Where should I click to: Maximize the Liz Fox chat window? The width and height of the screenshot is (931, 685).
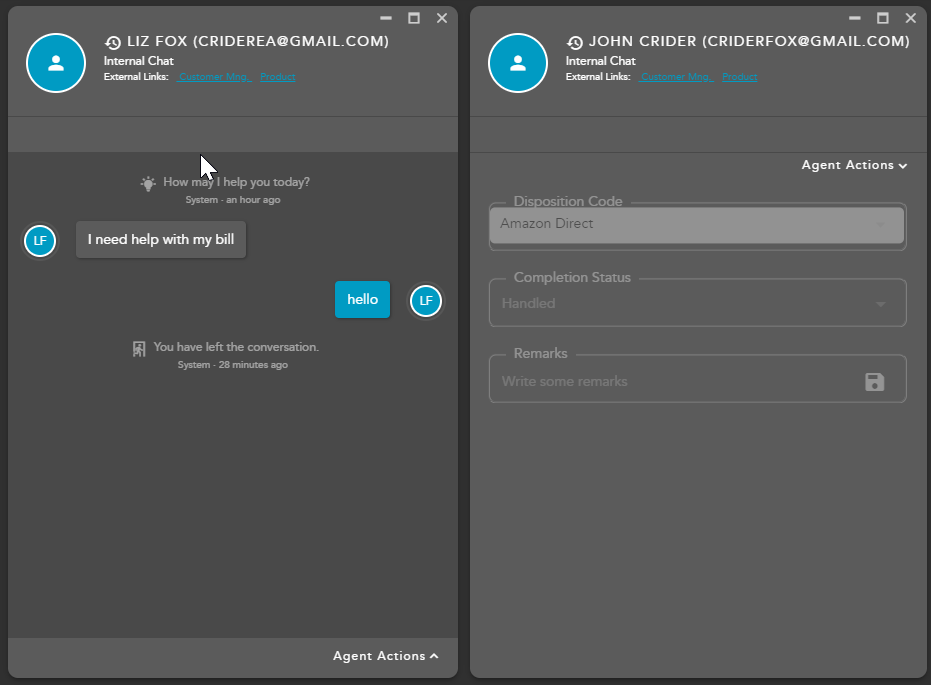[414, 18]
